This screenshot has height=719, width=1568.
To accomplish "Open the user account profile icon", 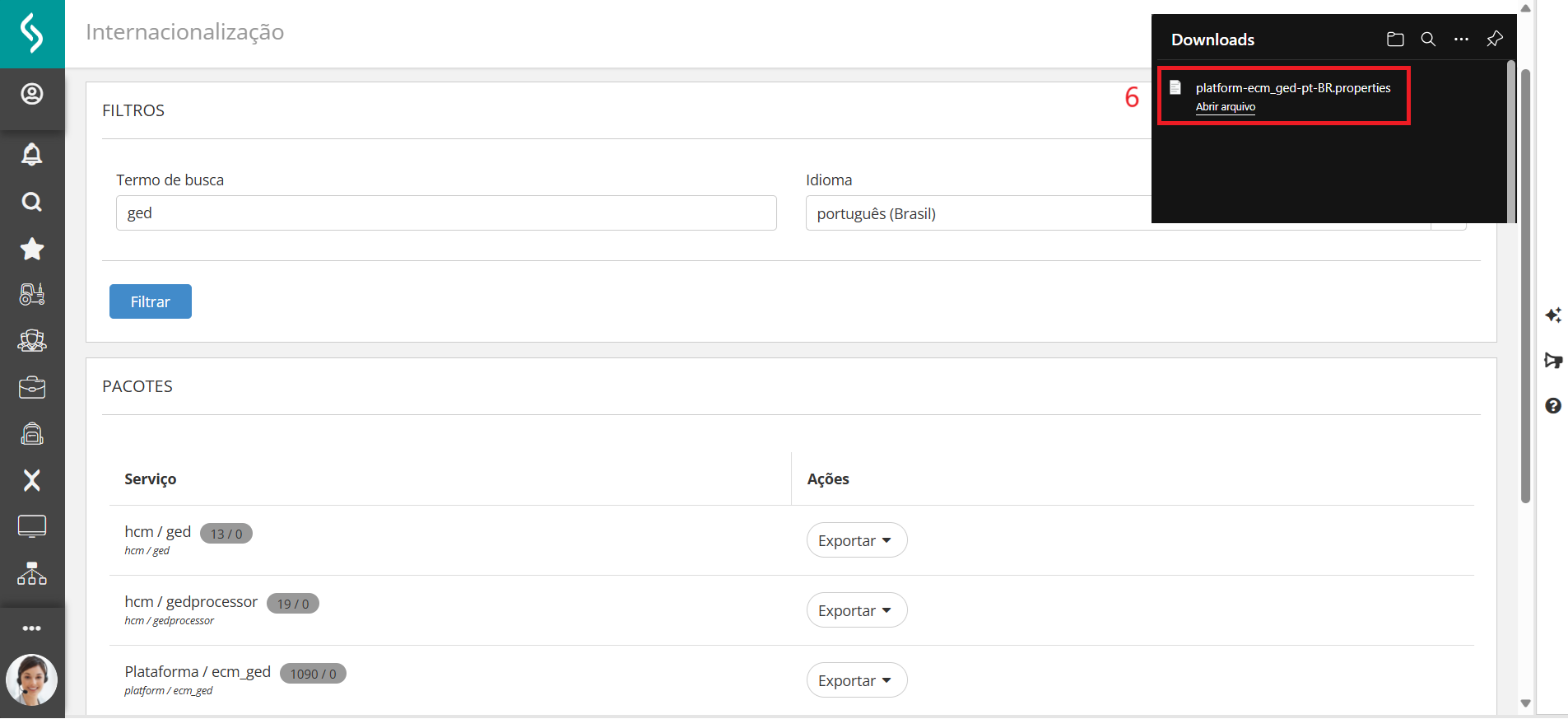I will pos(32,94).
